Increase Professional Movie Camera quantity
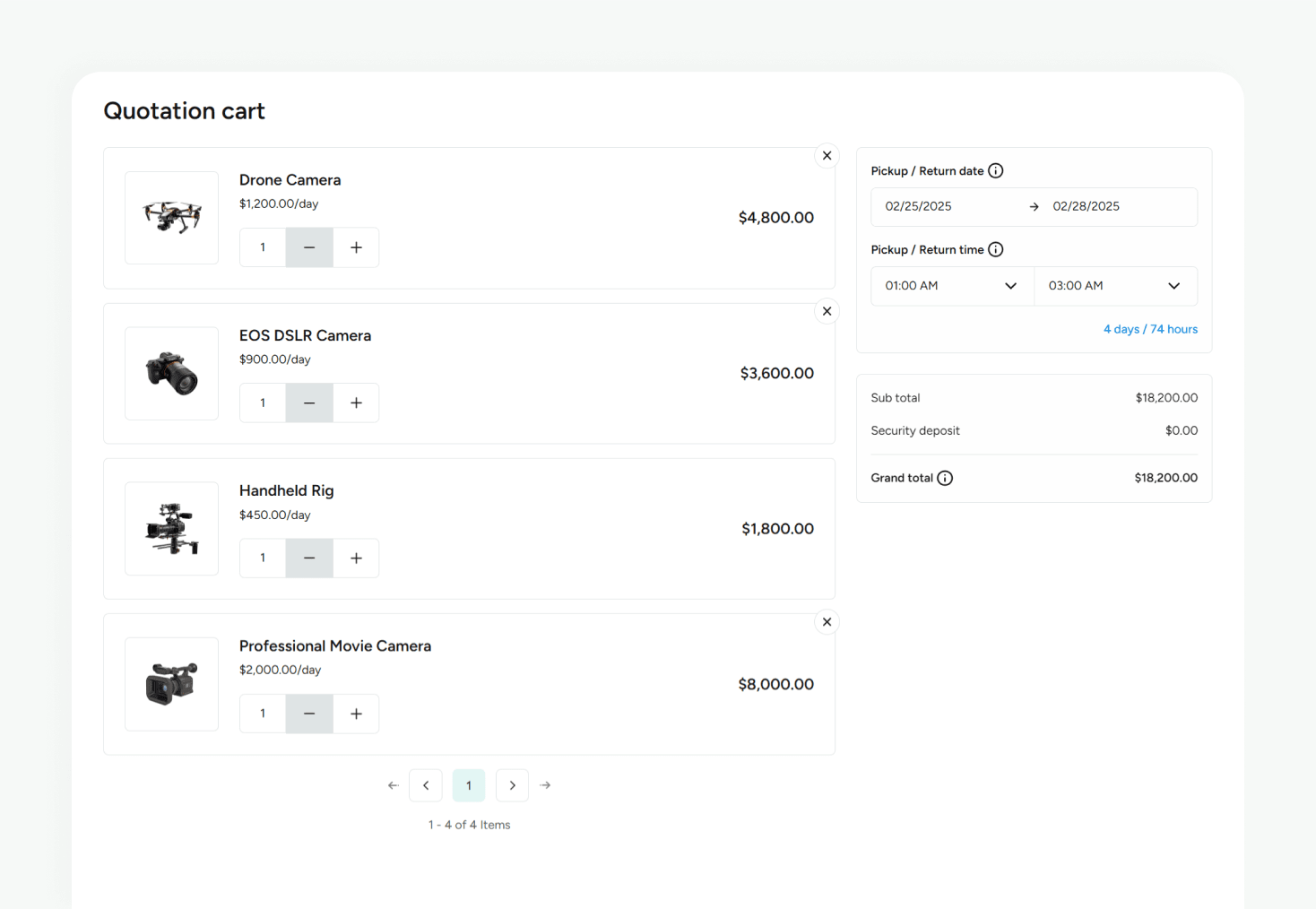The image size is (1316, 909). click(x=356, y=714)
